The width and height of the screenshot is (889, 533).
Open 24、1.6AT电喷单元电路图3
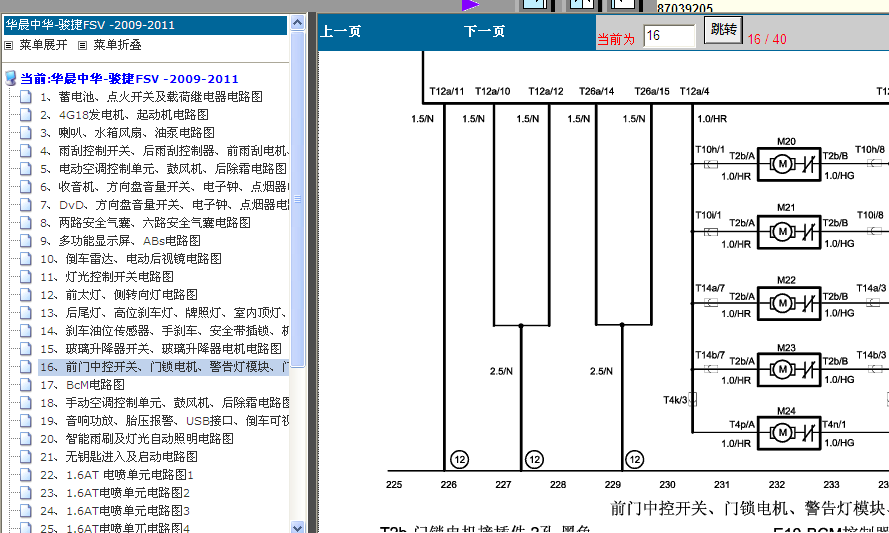115,511
